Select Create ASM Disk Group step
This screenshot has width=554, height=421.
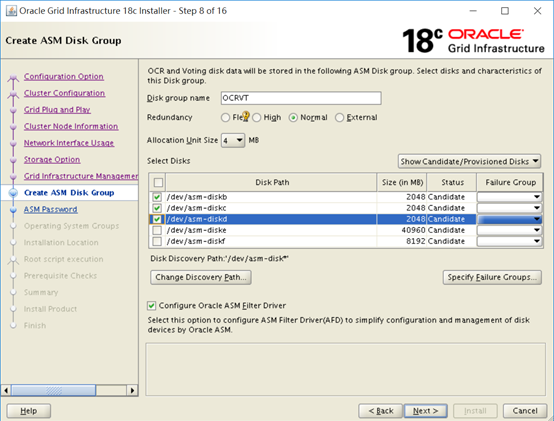pos(69,193)
